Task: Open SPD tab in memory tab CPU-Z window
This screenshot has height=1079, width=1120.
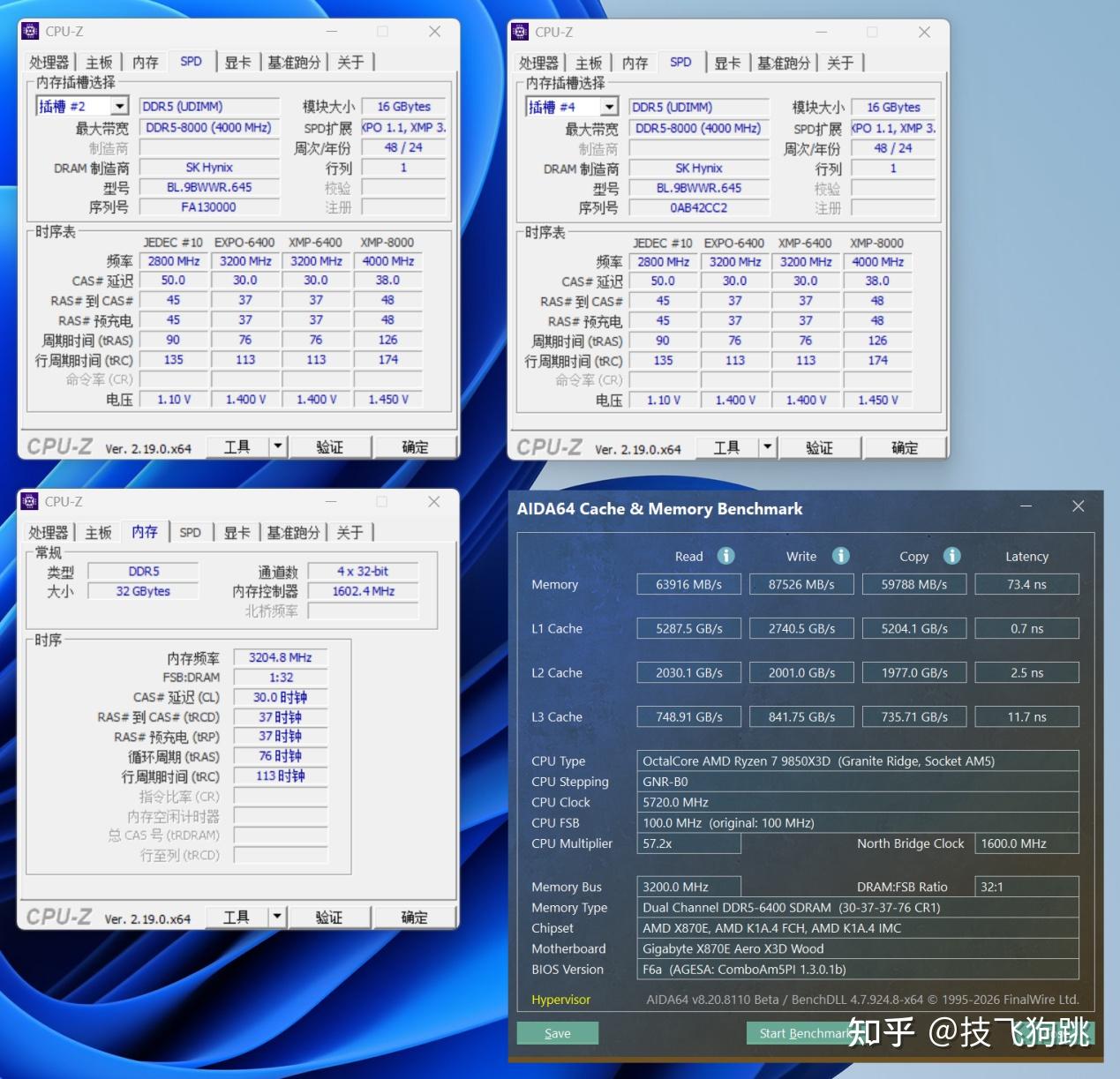Action: (x=190, y=532)
